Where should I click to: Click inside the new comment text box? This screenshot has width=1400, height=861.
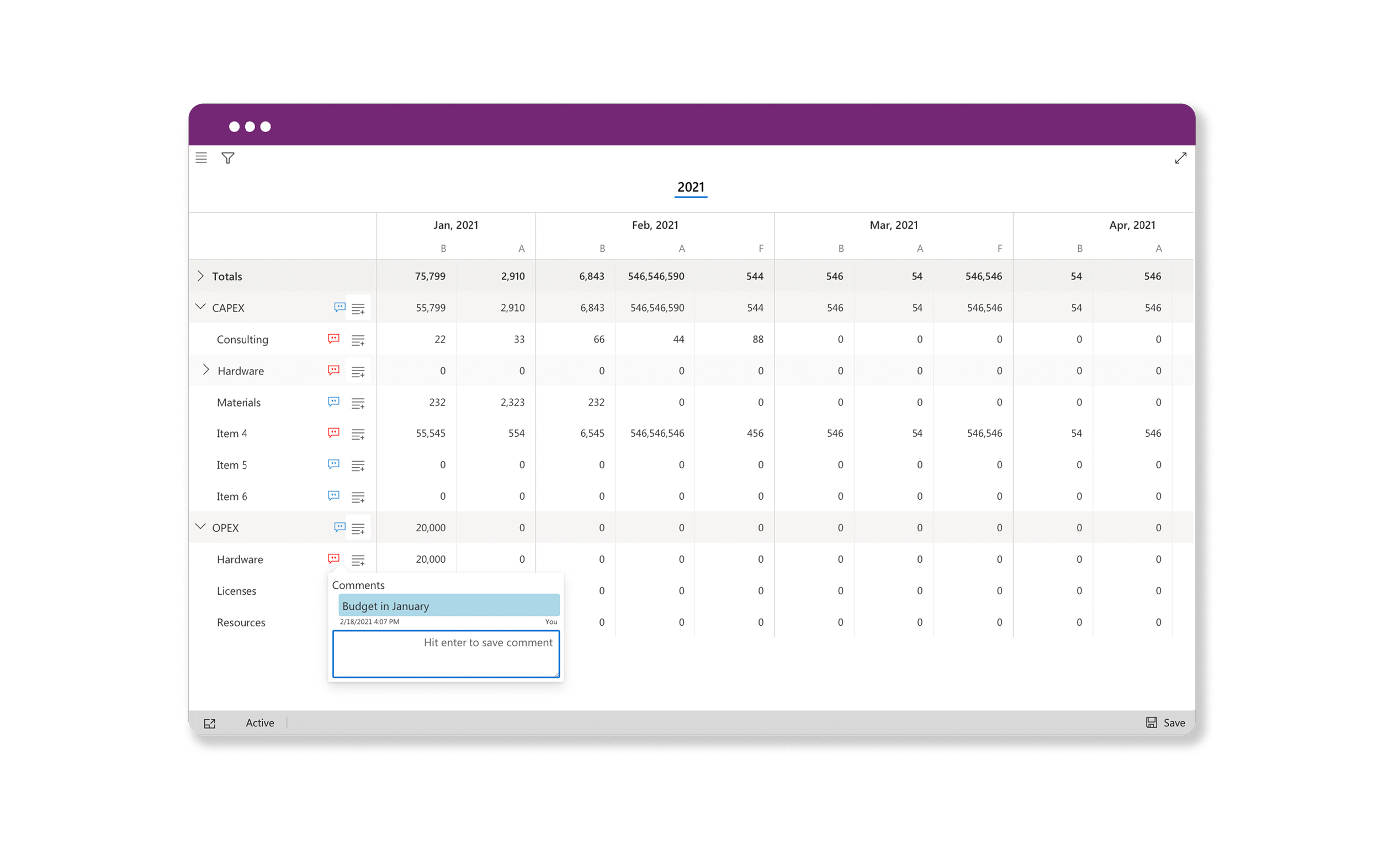coord(446,654)
